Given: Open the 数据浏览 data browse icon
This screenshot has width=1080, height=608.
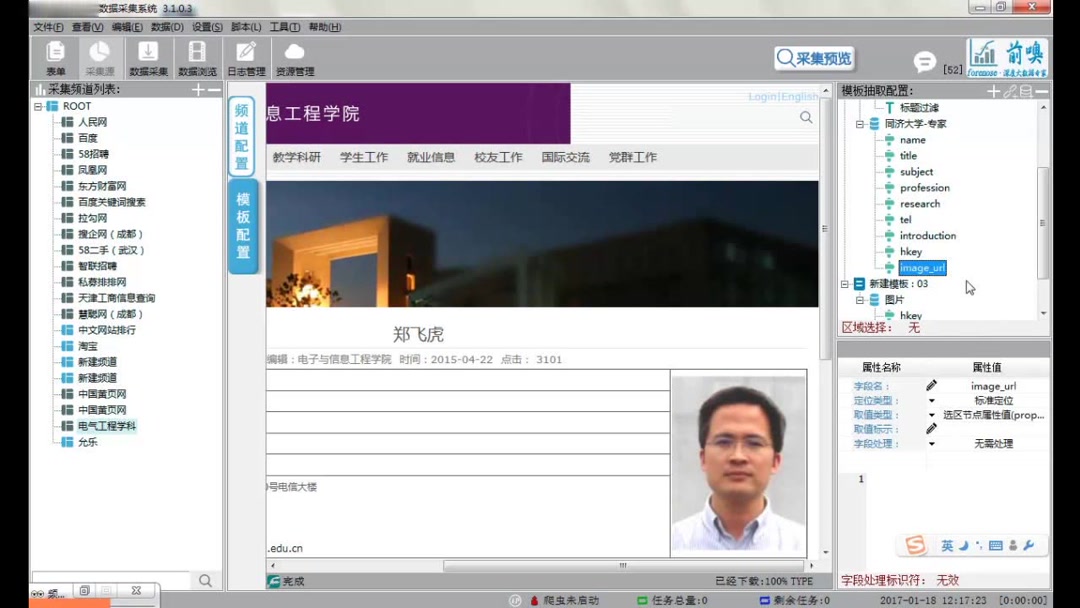Looking at the screenshot, I should tap(197, 55).
